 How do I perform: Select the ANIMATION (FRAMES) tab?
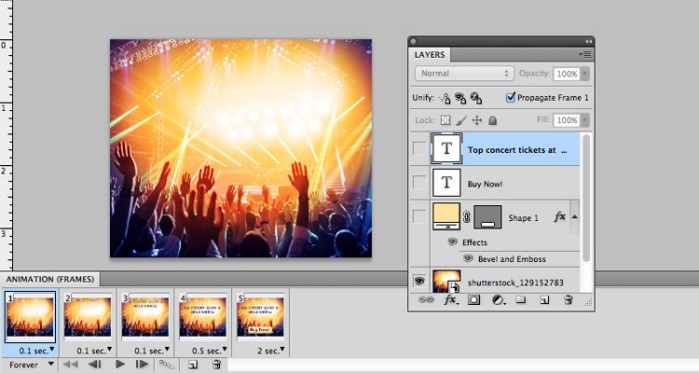50,279
